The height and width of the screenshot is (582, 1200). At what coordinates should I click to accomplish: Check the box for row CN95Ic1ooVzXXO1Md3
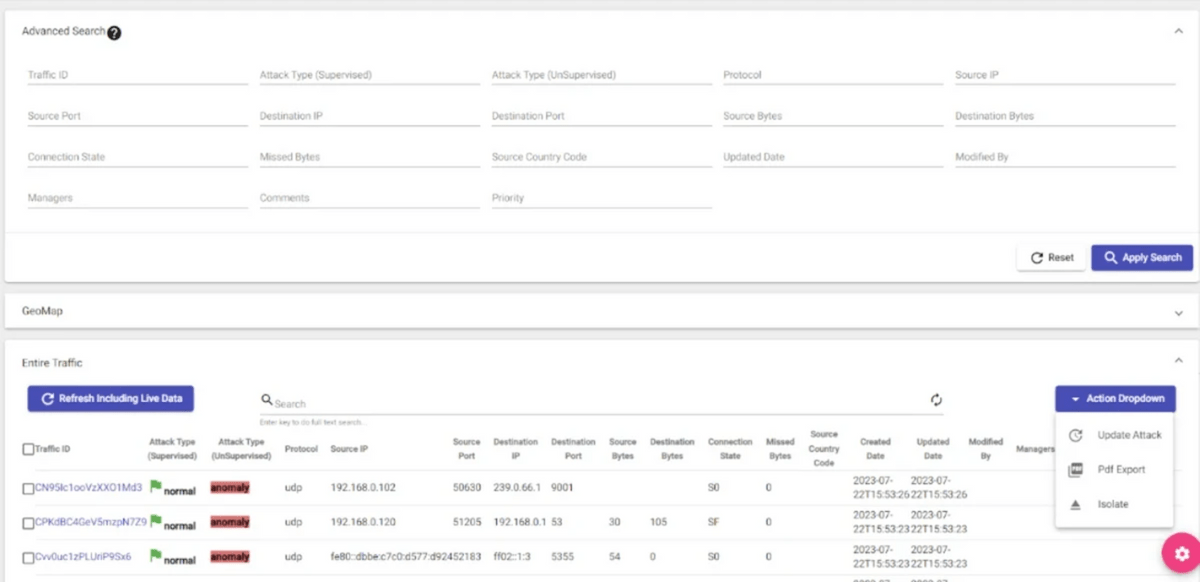28,488
